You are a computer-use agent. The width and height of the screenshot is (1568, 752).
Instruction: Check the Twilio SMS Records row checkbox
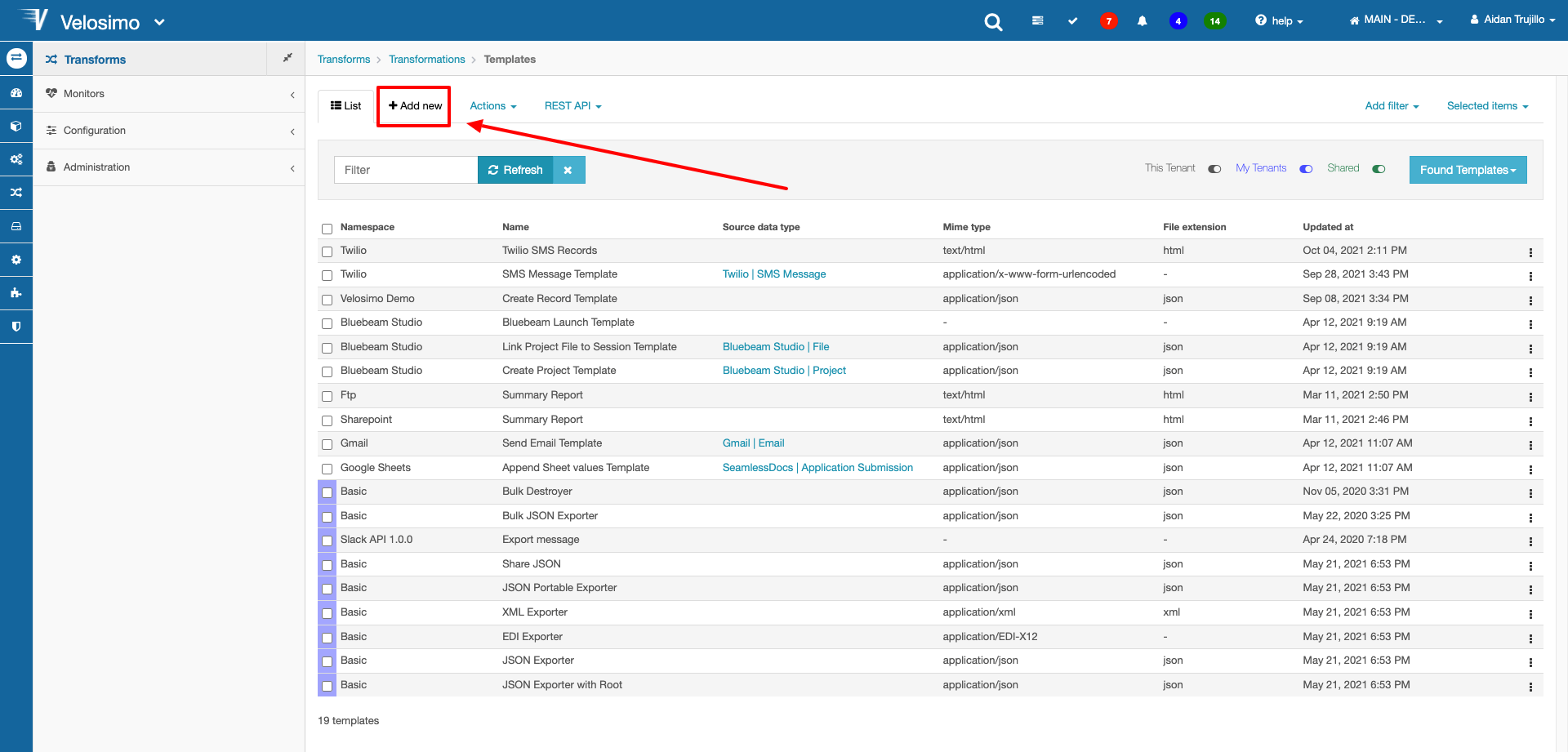click(327, 251)
